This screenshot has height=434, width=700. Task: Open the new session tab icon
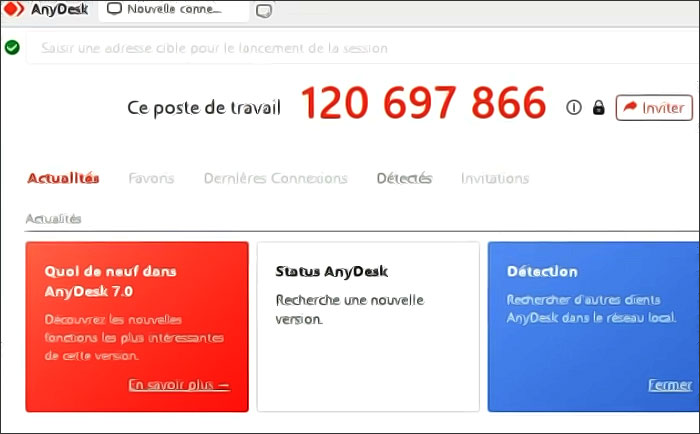pyautogui.click(x=264, y=11)
